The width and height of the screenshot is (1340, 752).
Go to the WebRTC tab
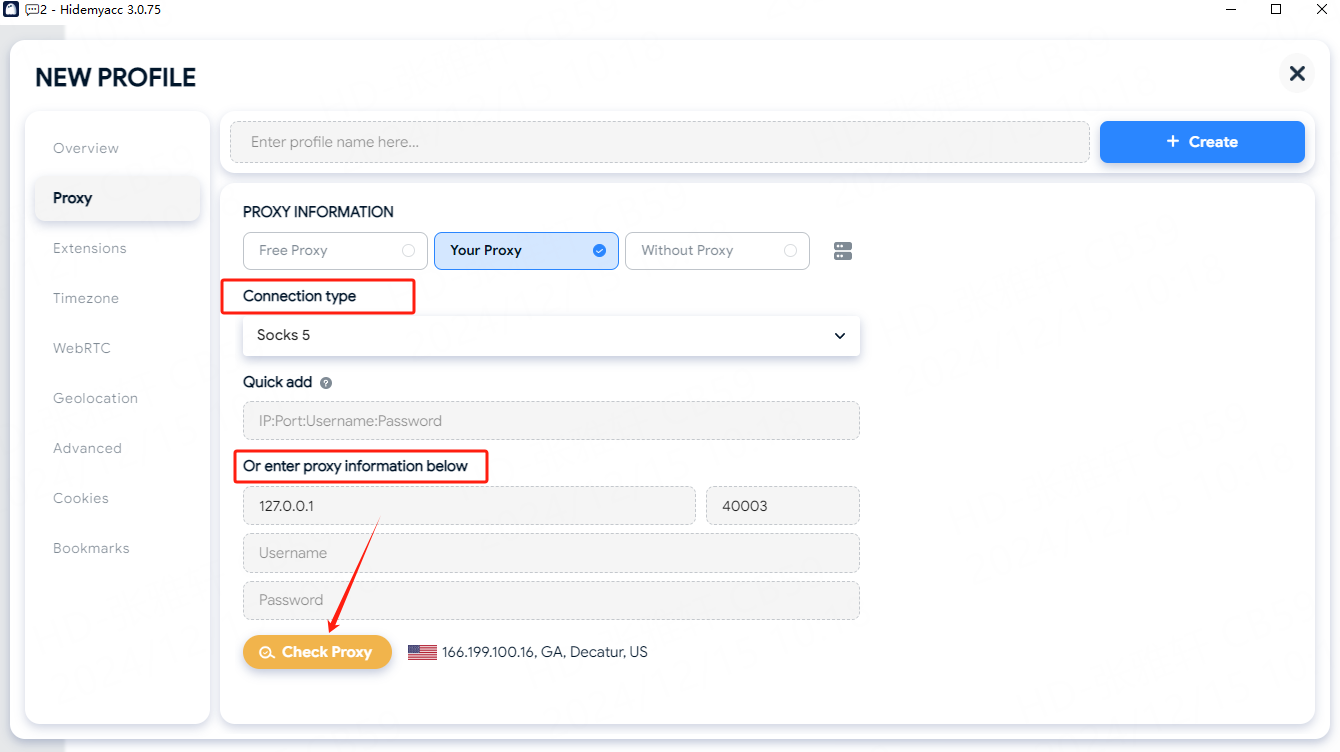click(x=82, y=348)
